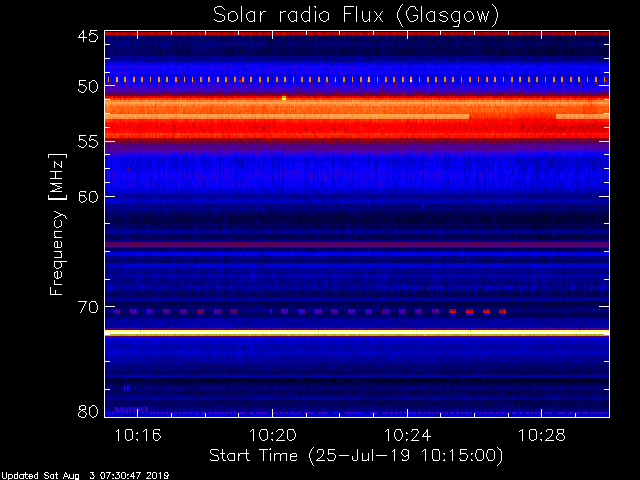Click the bright yellow line below 70 MHz

click(357, 333)
